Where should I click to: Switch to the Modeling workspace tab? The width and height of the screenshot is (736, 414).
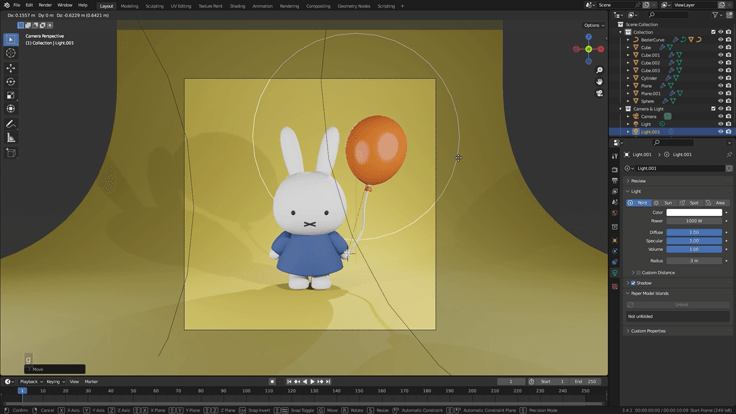(130, 6)
